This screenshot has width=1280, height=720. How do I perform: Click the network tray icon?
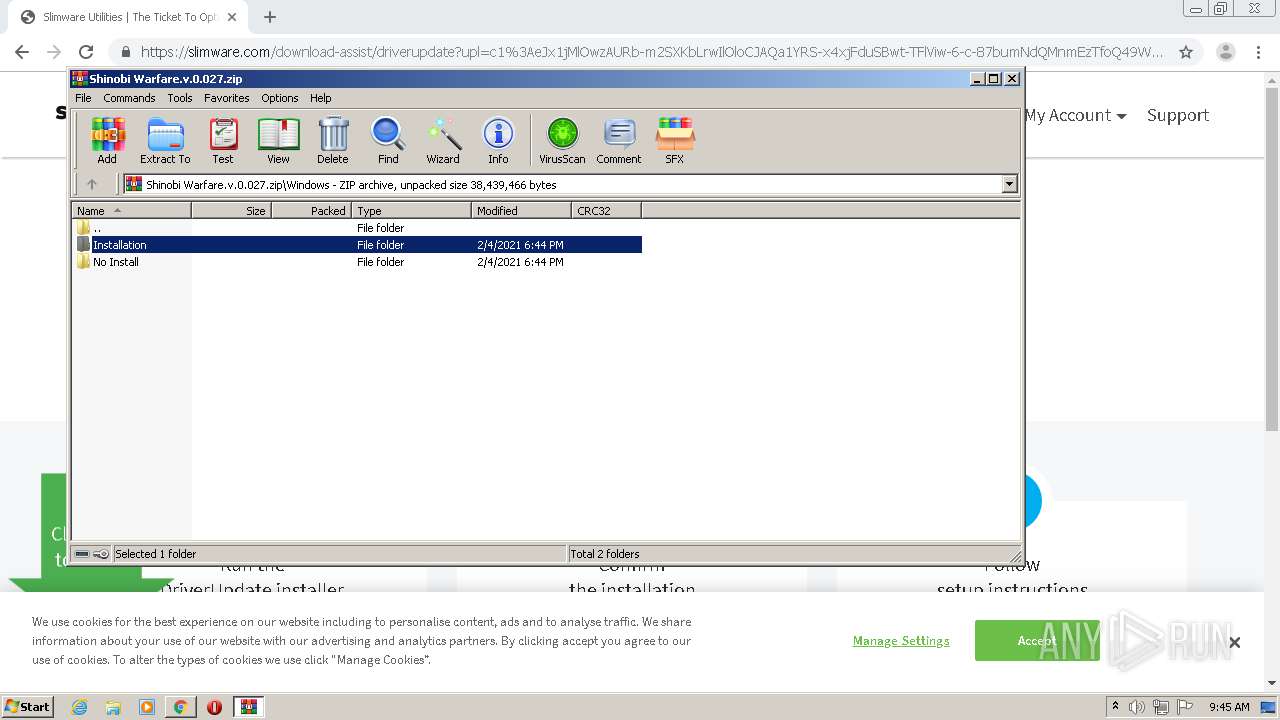[x=1161, y=707]
